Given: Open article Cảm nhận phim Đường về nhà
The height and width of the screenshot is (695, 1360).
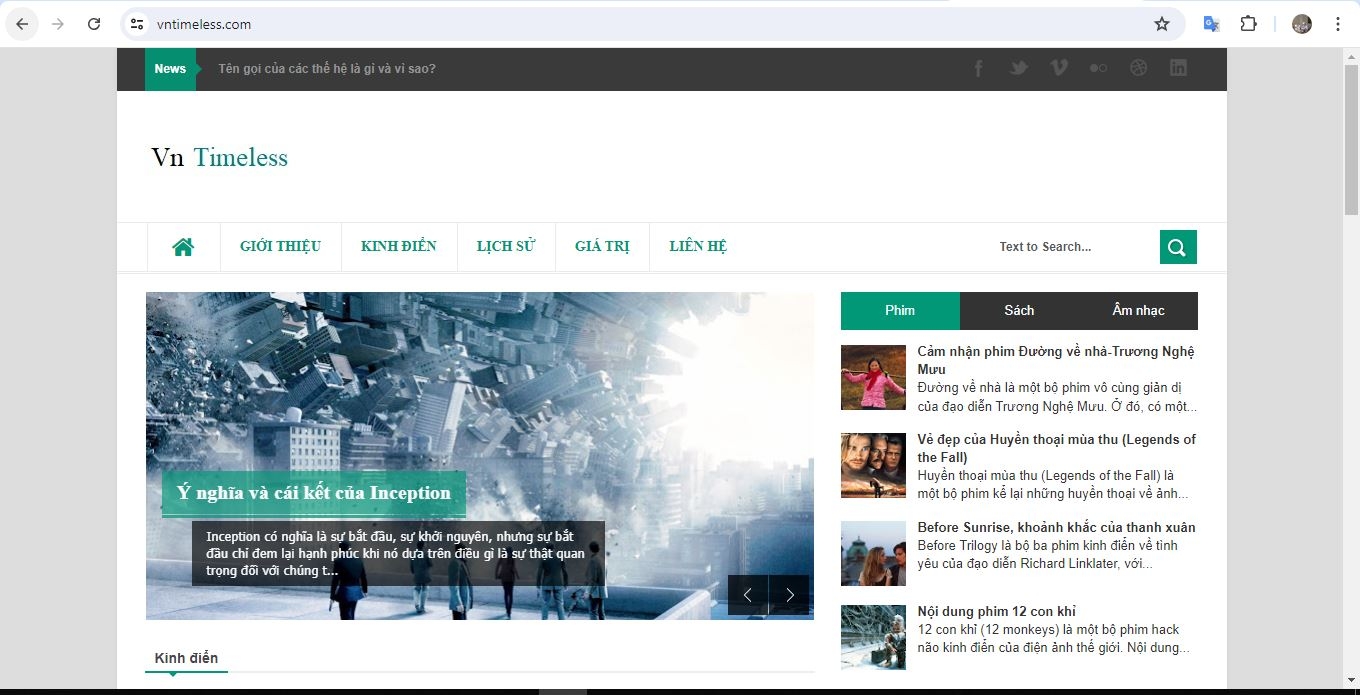Looking at the screenshot, I should [x=1056, y=360].
